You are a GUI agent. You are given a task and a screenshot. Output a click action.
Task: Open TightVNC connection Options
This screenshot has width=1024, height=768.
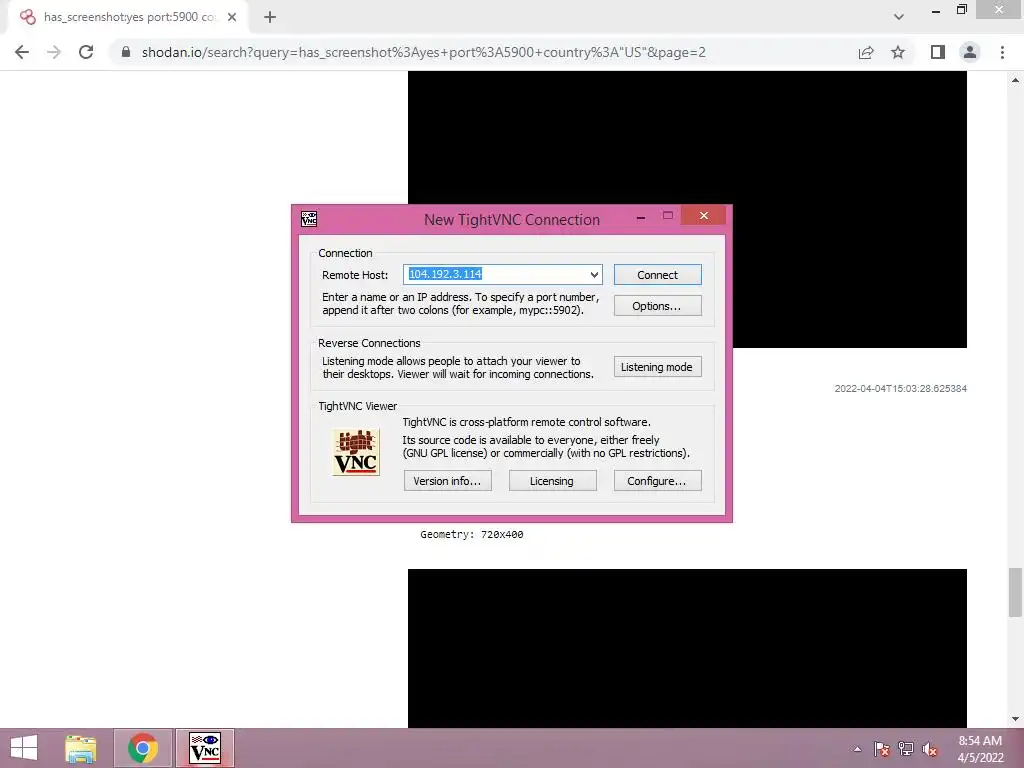point(658,306)
